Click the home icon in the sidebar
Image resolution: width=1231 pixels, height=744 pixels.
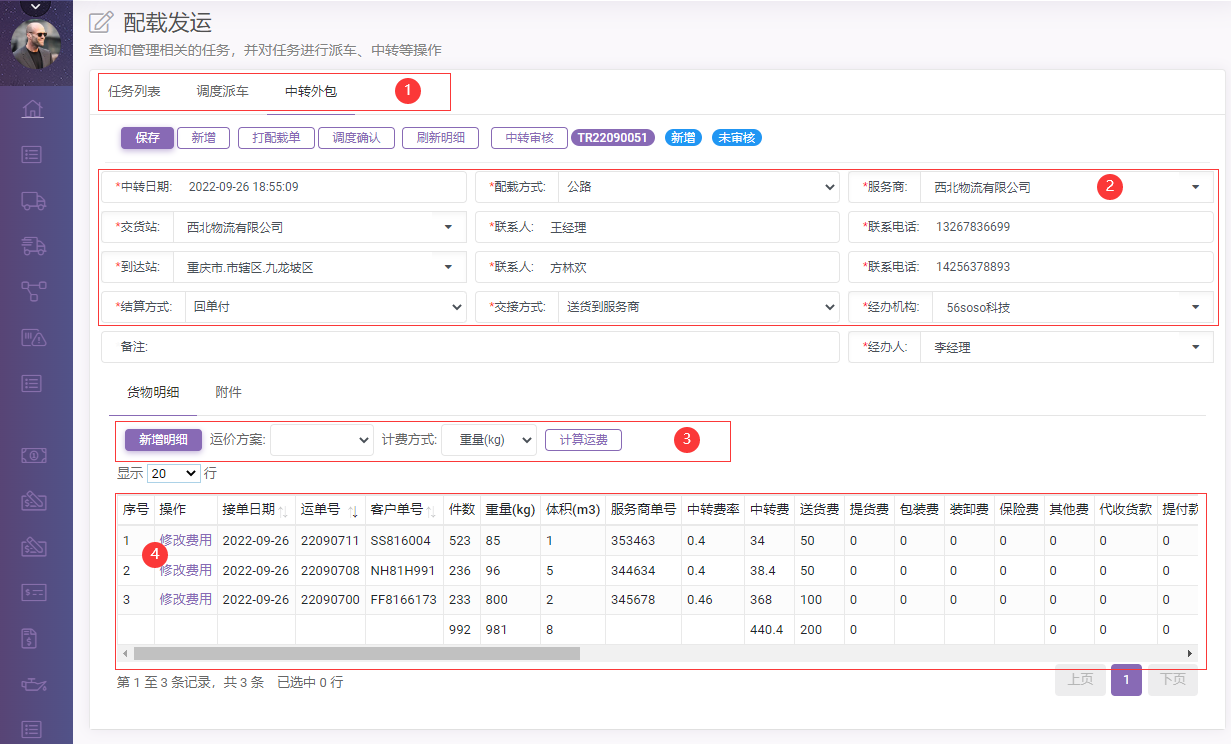coord(33,109)
